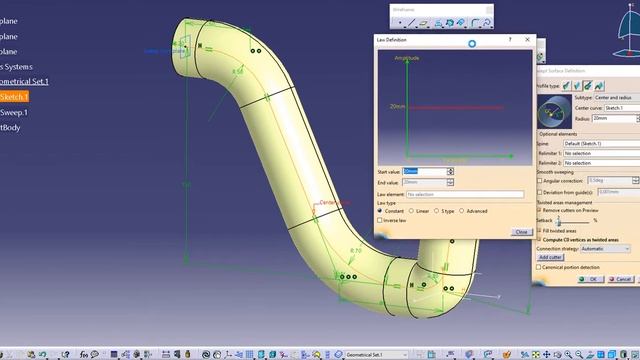Select Geometrical Set.1 in the tree
This screenshot has height=360, width=640.
point(24,81)
